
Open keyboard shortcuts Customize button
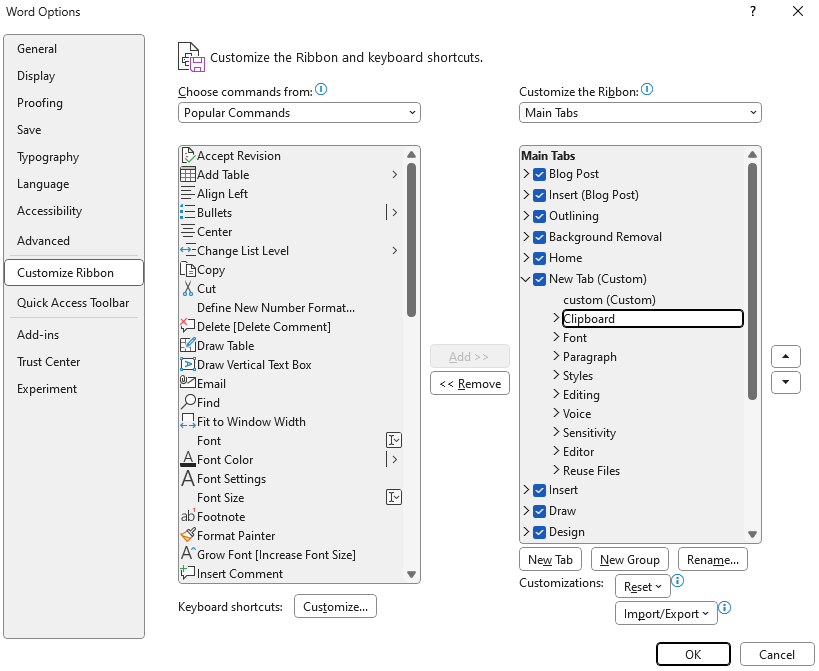(335, 607)
